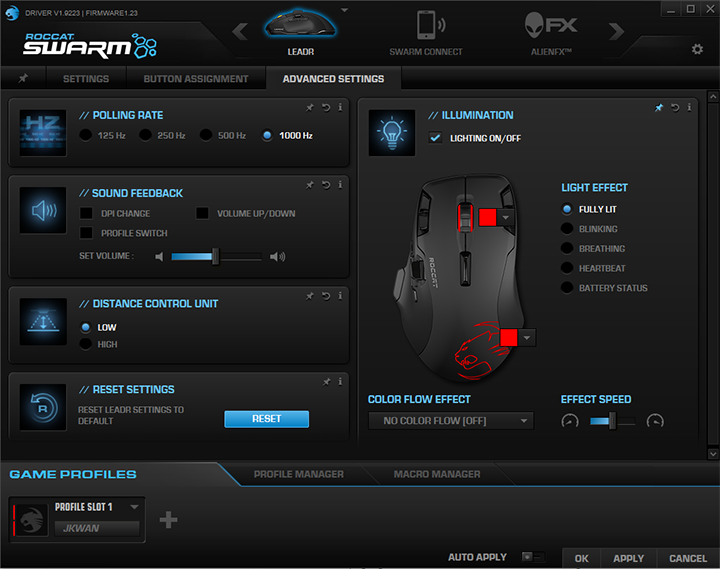Expand the scroll wheel color dropdown arrow

tap(506, 217)
